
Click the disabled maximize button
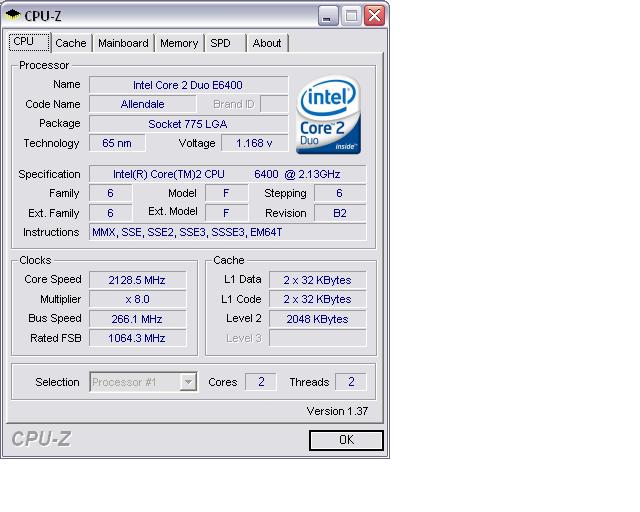coord(351,16)
